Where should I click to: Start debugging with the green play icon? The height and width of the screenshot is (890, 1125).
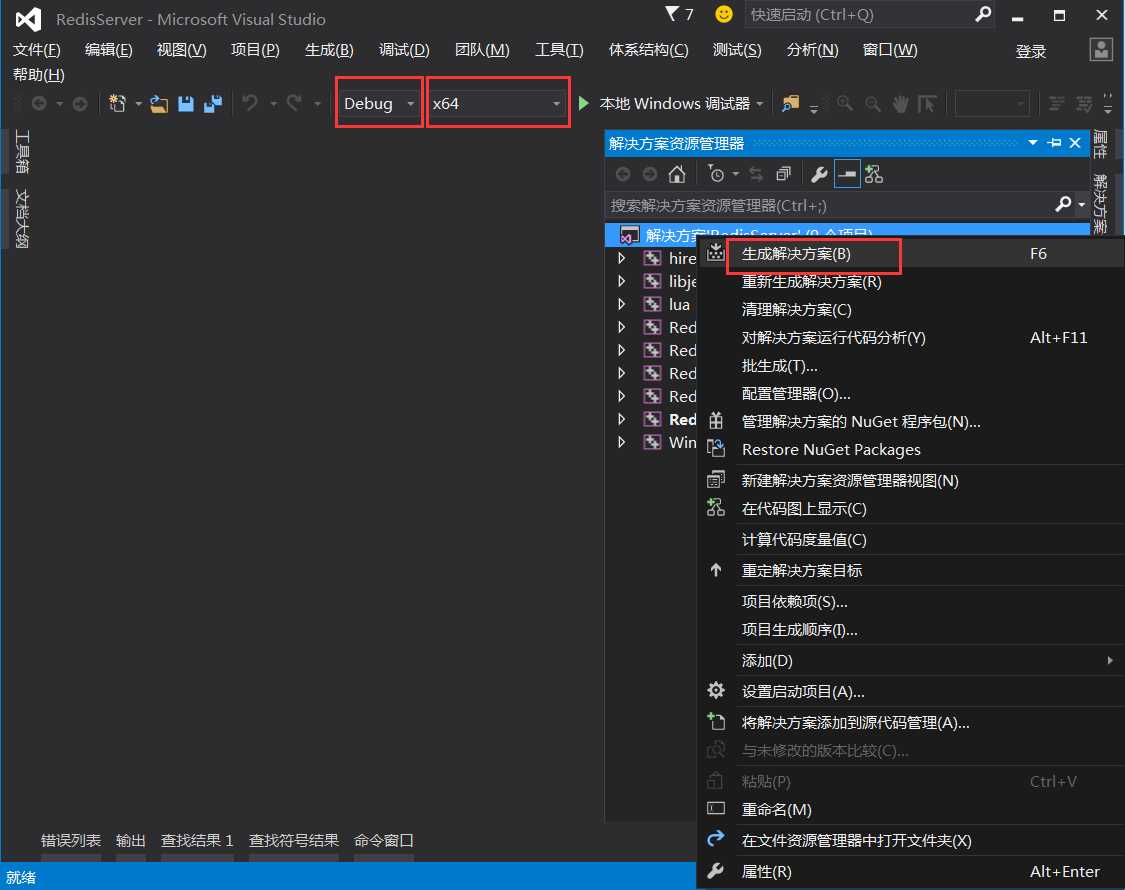pos(583,104)
